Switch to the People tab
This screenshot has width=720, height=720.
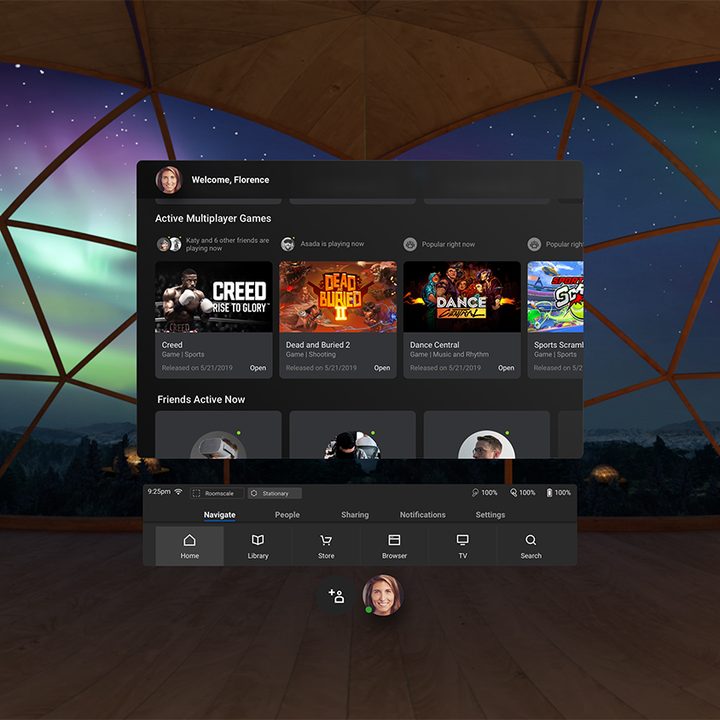tap(287, 515)
